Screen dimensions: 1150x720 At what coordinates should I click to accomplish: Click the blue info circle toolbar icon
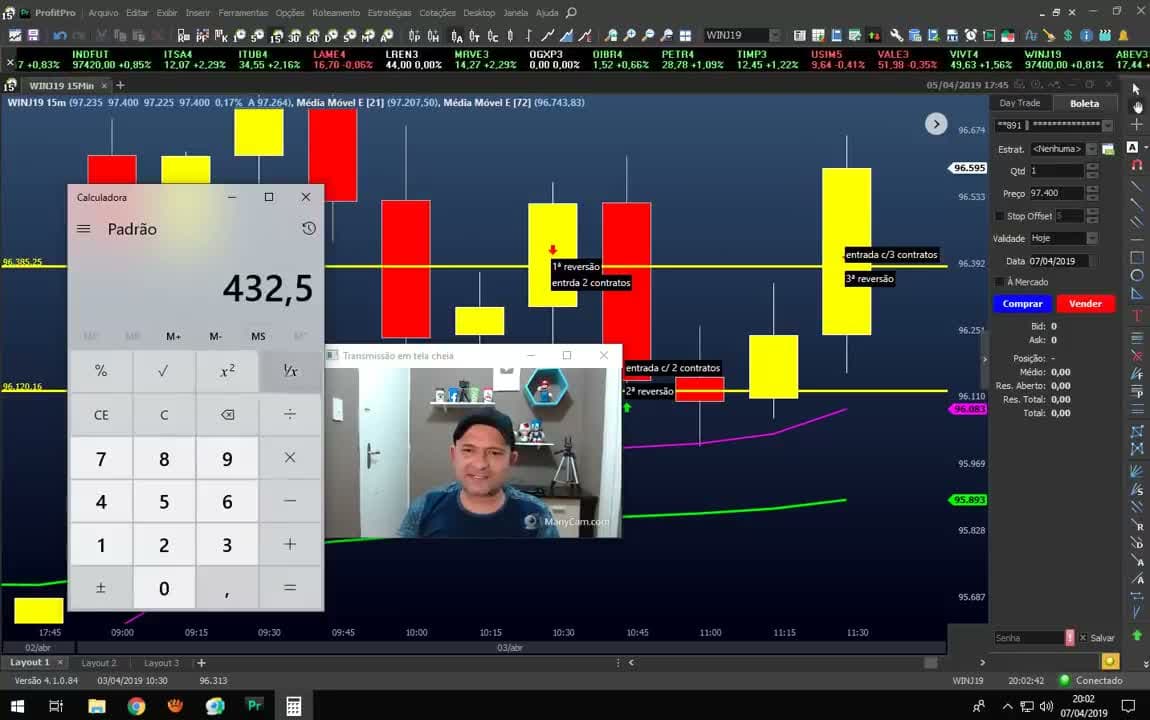[x=1086, y=35]
